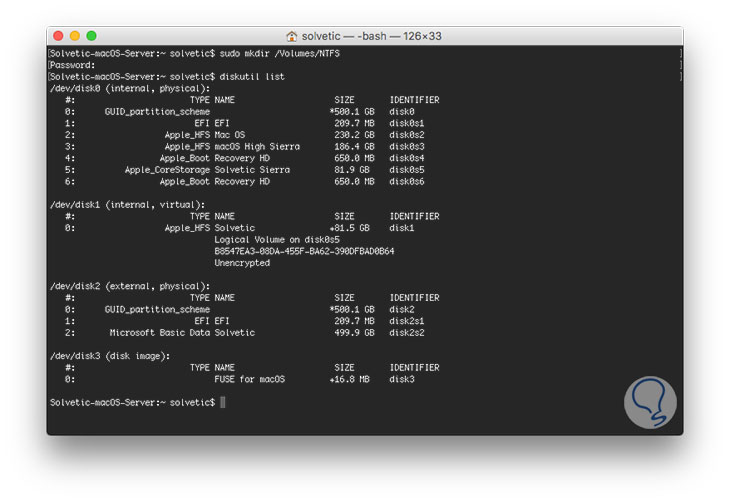
Task: Click the 'FUSE for macOS' volume name
Action: [250, 380]
